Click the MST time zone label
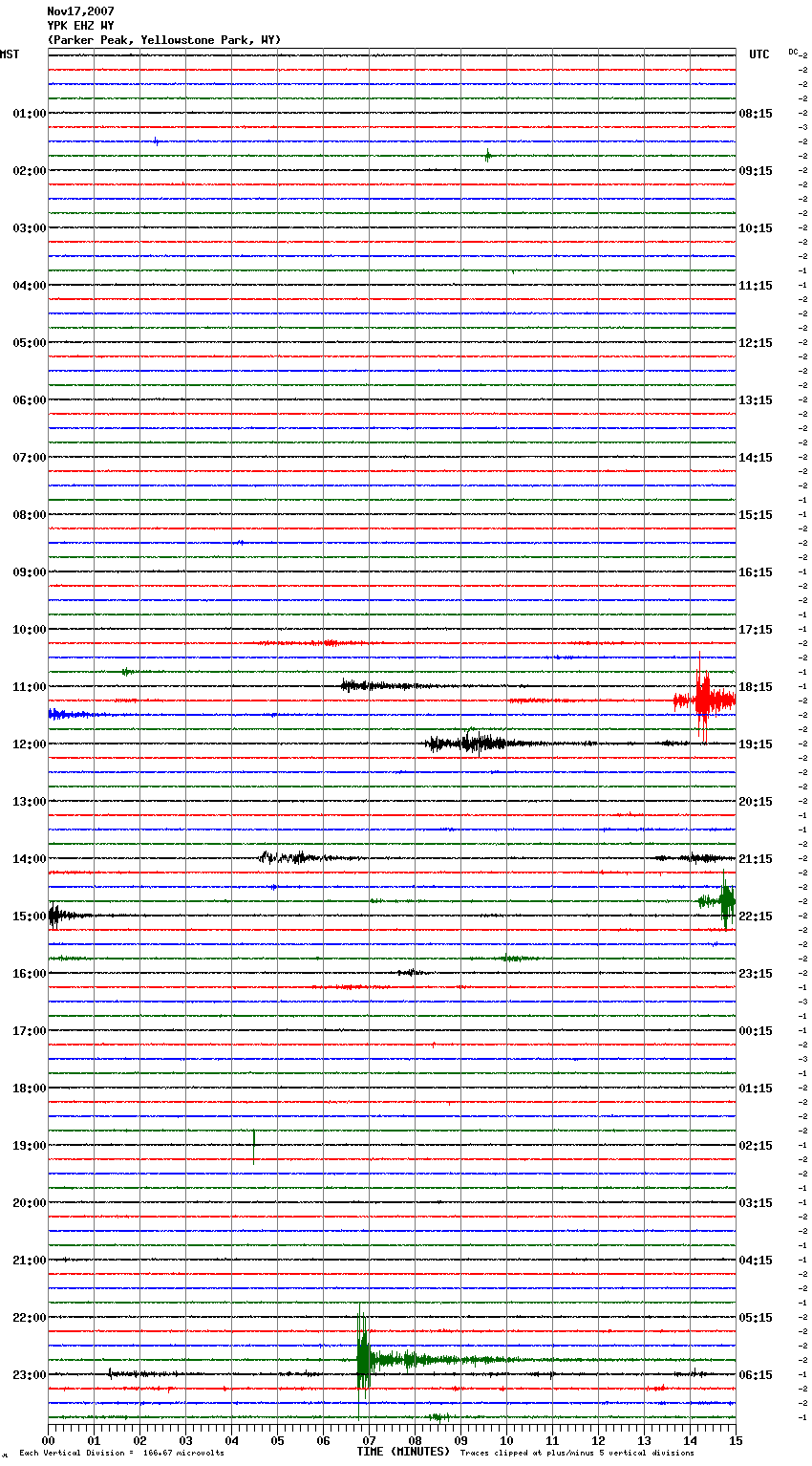Screen dimensions: 812x1466 pyautogui.click(x=10, y=54)
